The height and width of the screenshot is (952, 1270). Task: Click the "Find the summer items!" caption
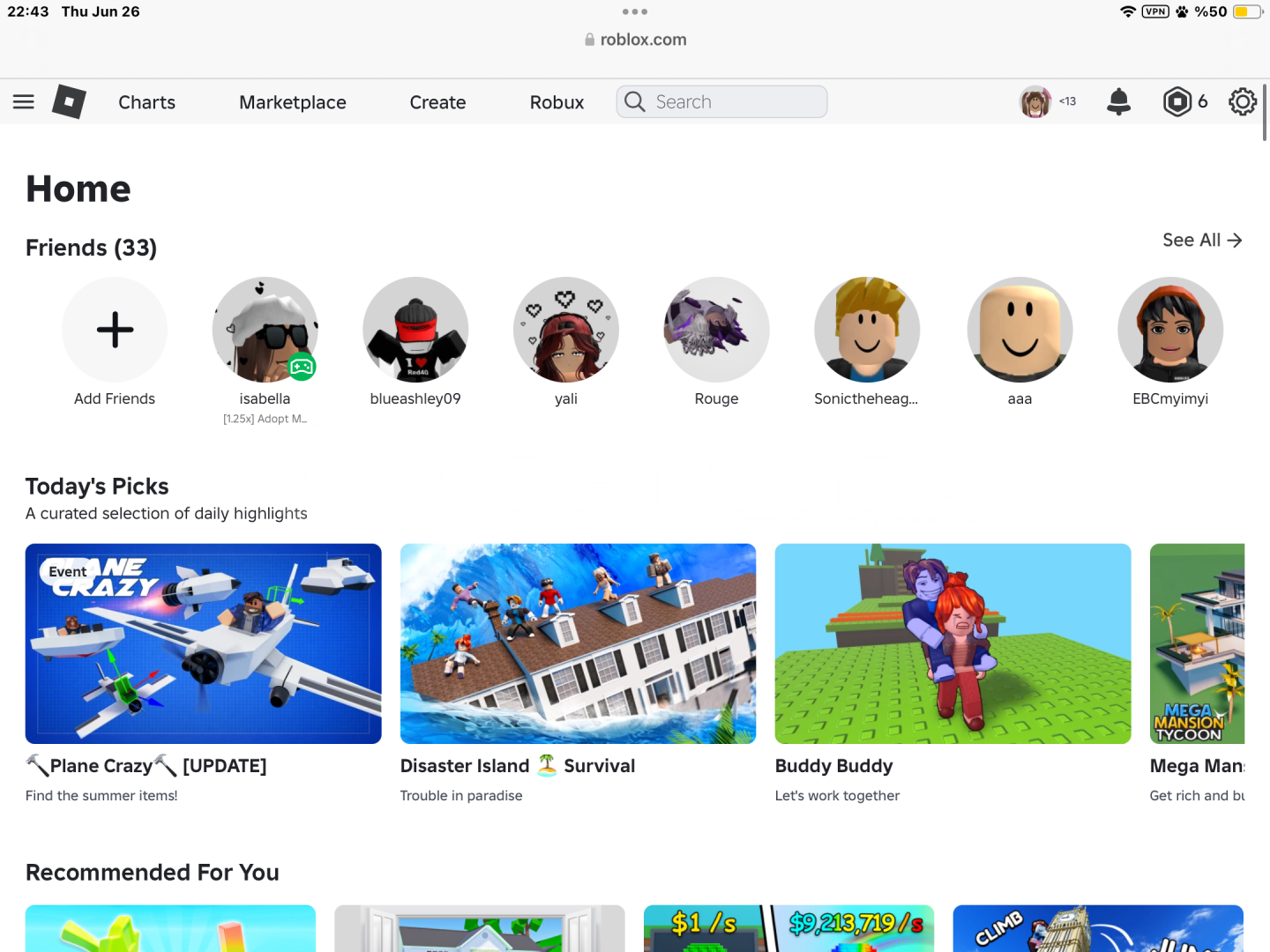point(101,795)
